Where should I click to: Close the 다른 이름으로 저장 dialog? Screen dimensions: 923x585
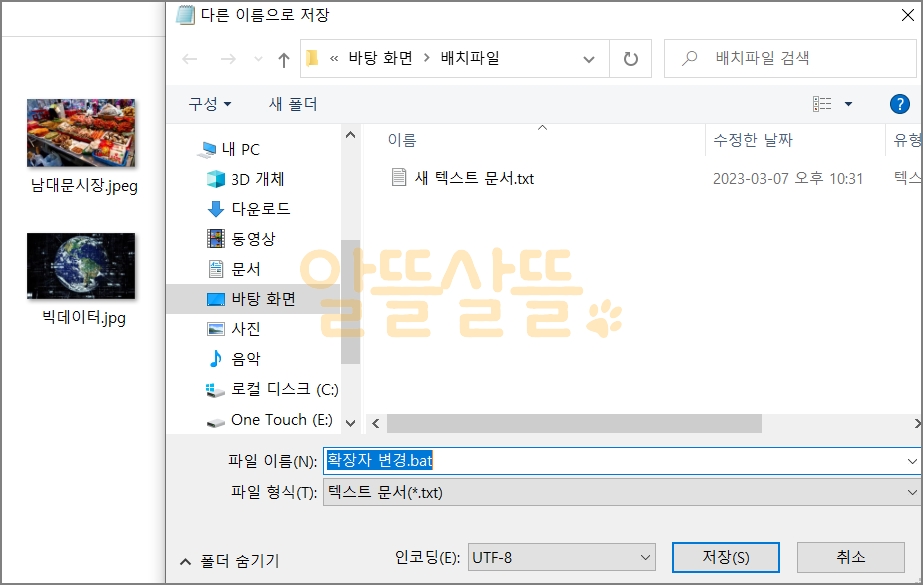tap(908, 15)
